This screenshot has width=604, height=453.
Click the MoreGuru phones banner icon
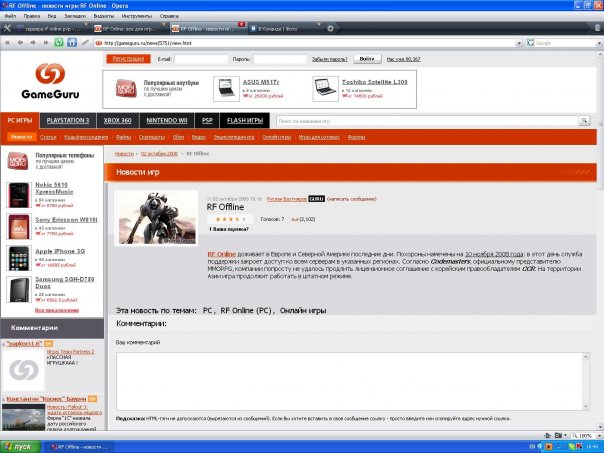point(18,161)
